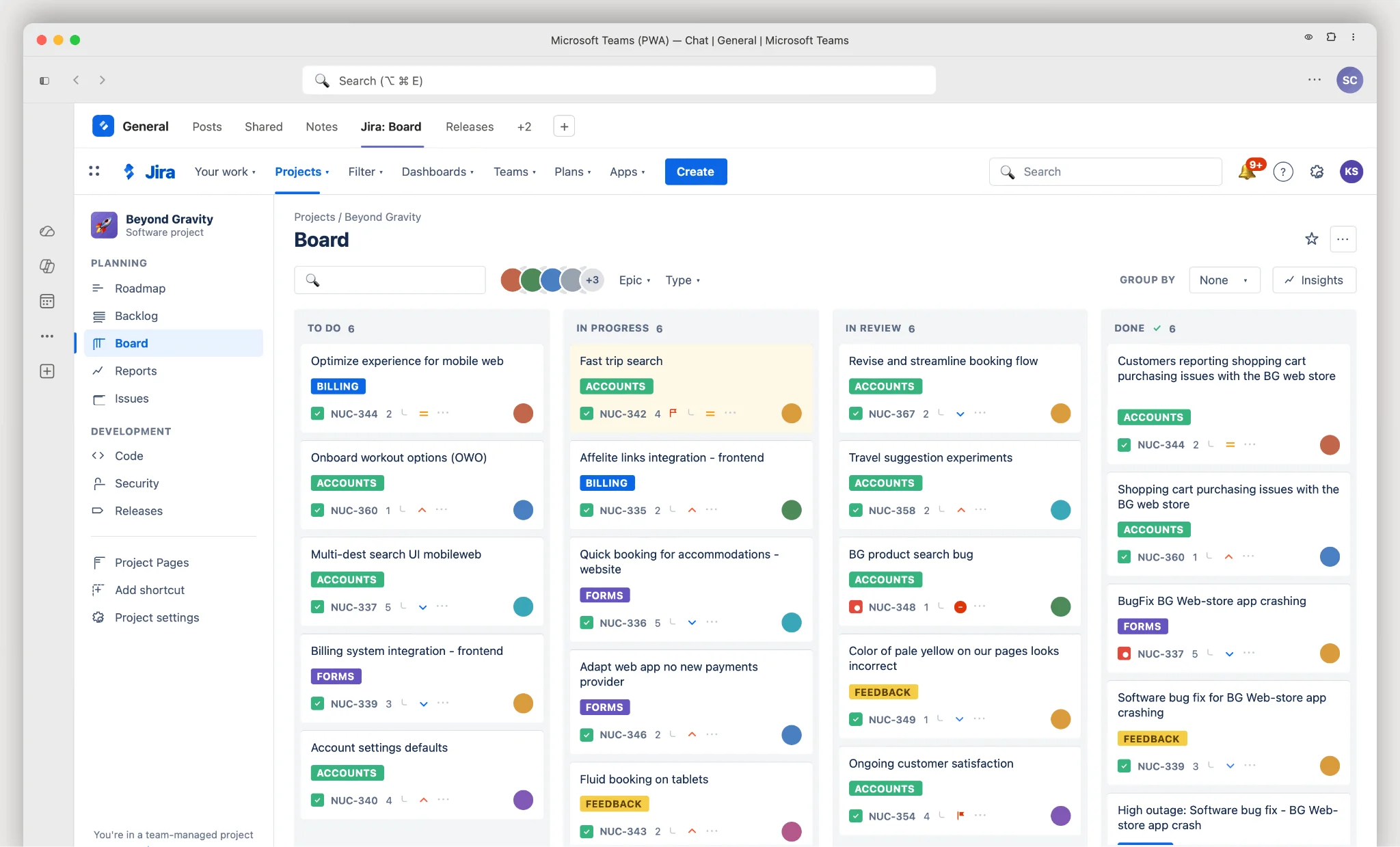This screenshot has height=847, width=1400.
Task: Open Backlog in the sidebar
Action: click(x=174, y=316)
